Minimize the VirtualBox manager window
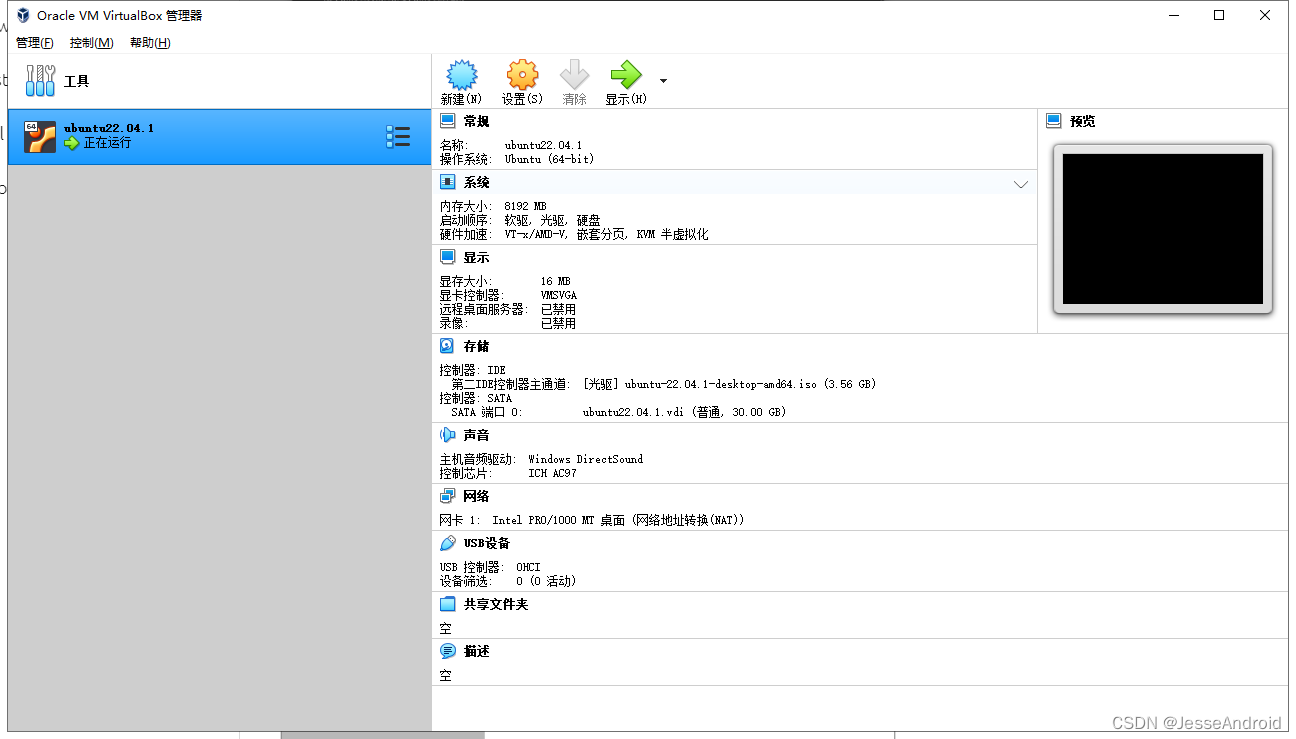This screenshot has height=739, width=1296. [1174, 15]
